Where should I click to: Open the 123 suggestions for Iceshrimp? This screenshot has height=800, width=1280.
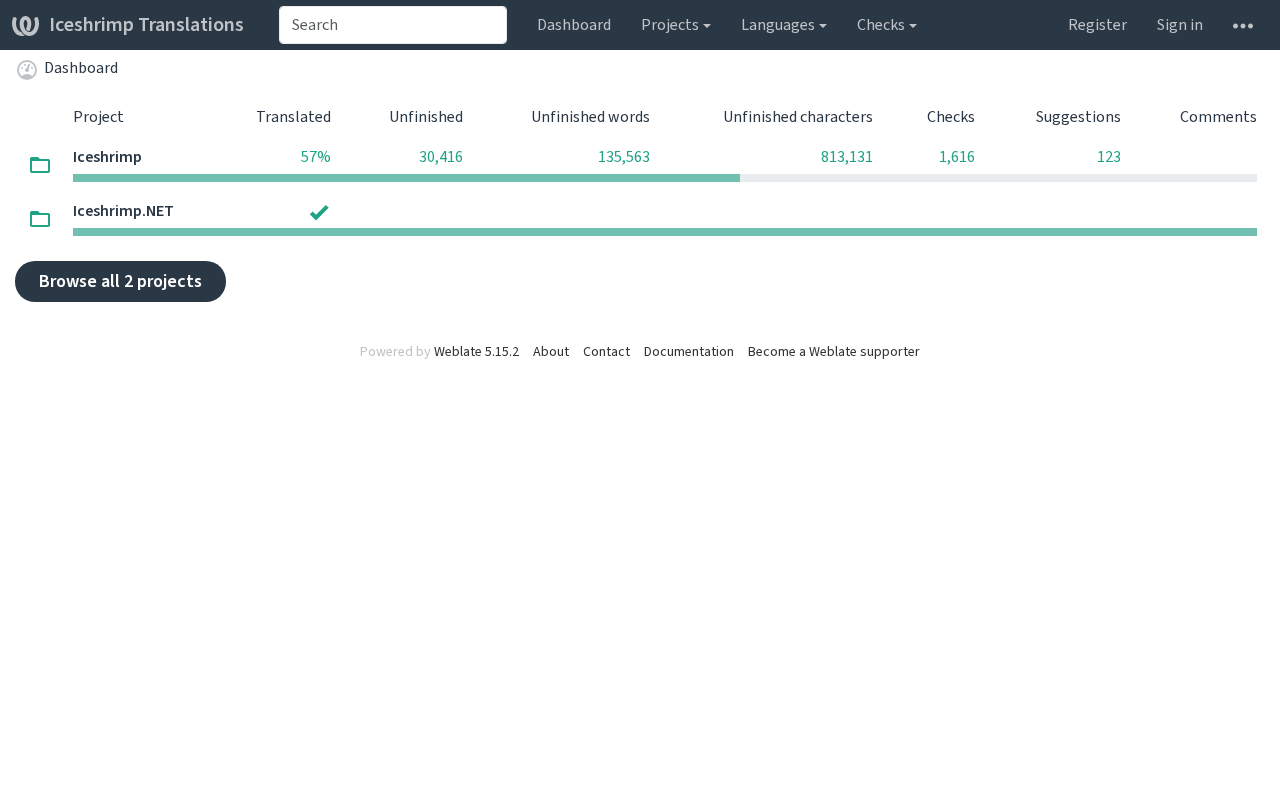coord(1108,157)
